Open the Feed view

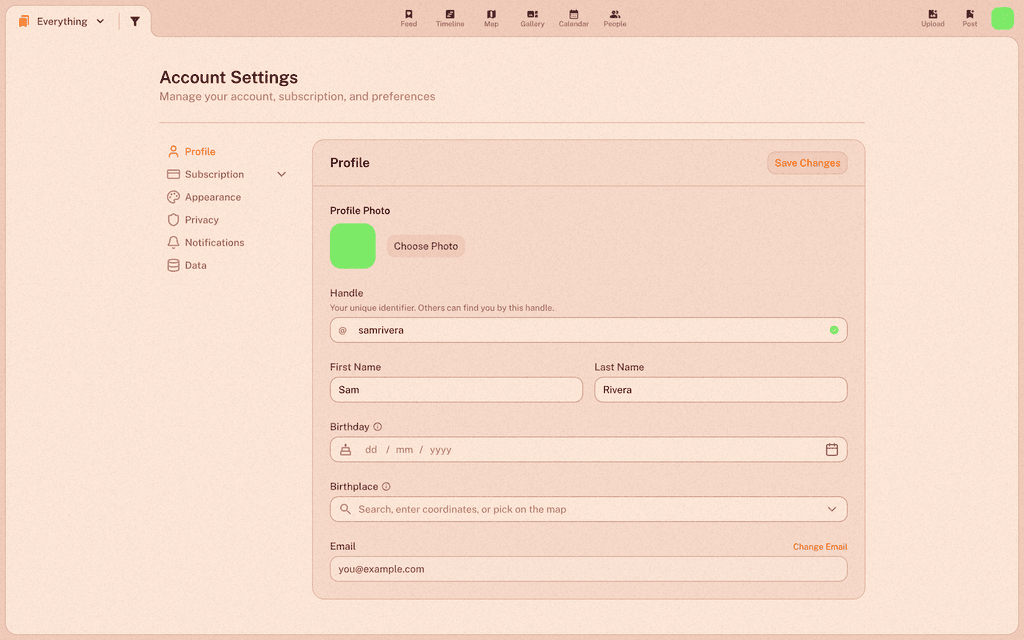click(x=408, y=18)
